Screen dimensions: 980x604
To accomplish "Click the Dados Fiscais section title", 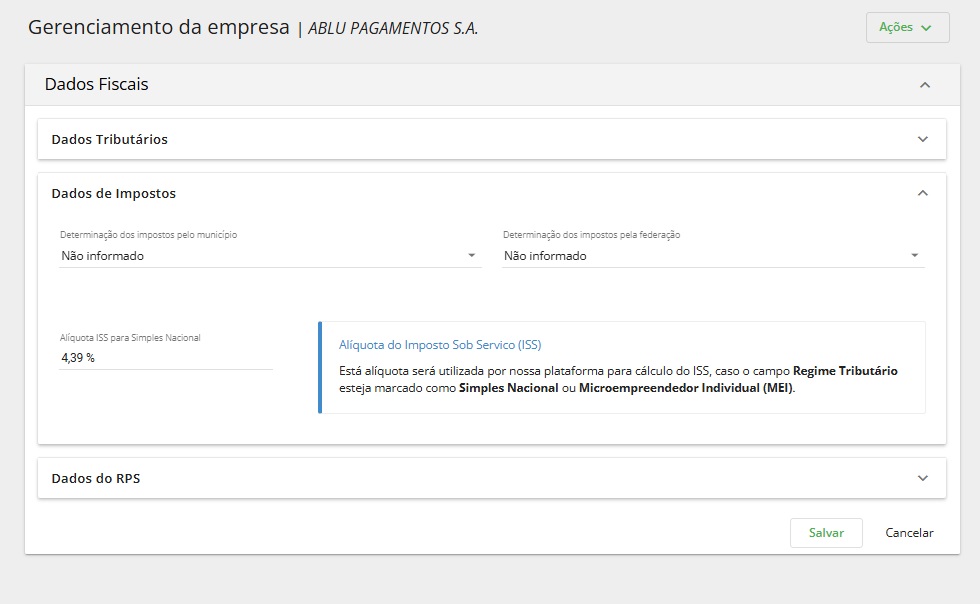I will (x=97, y=85).
